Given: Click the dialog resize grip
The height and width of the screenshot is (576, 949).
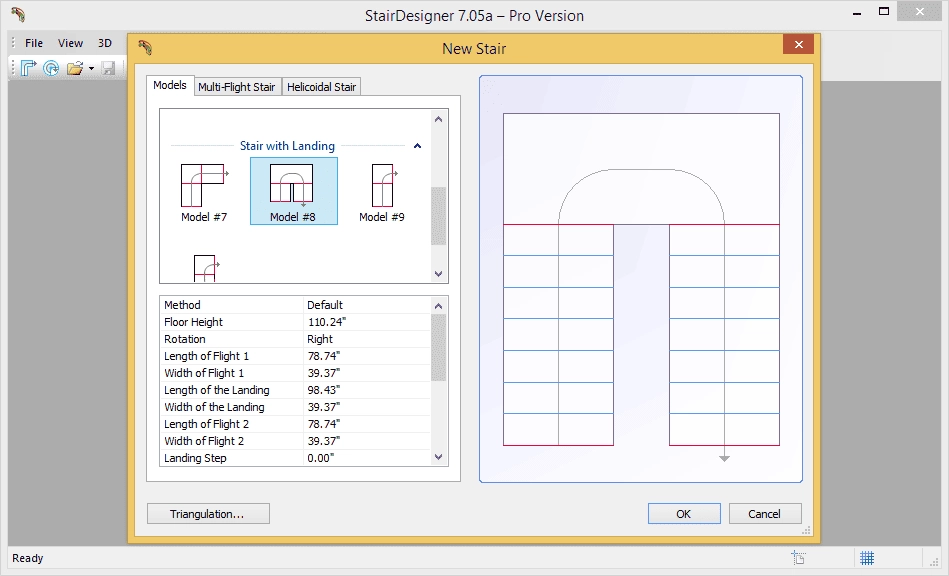Looking at the screenshot, I should (x=806, y=530).
